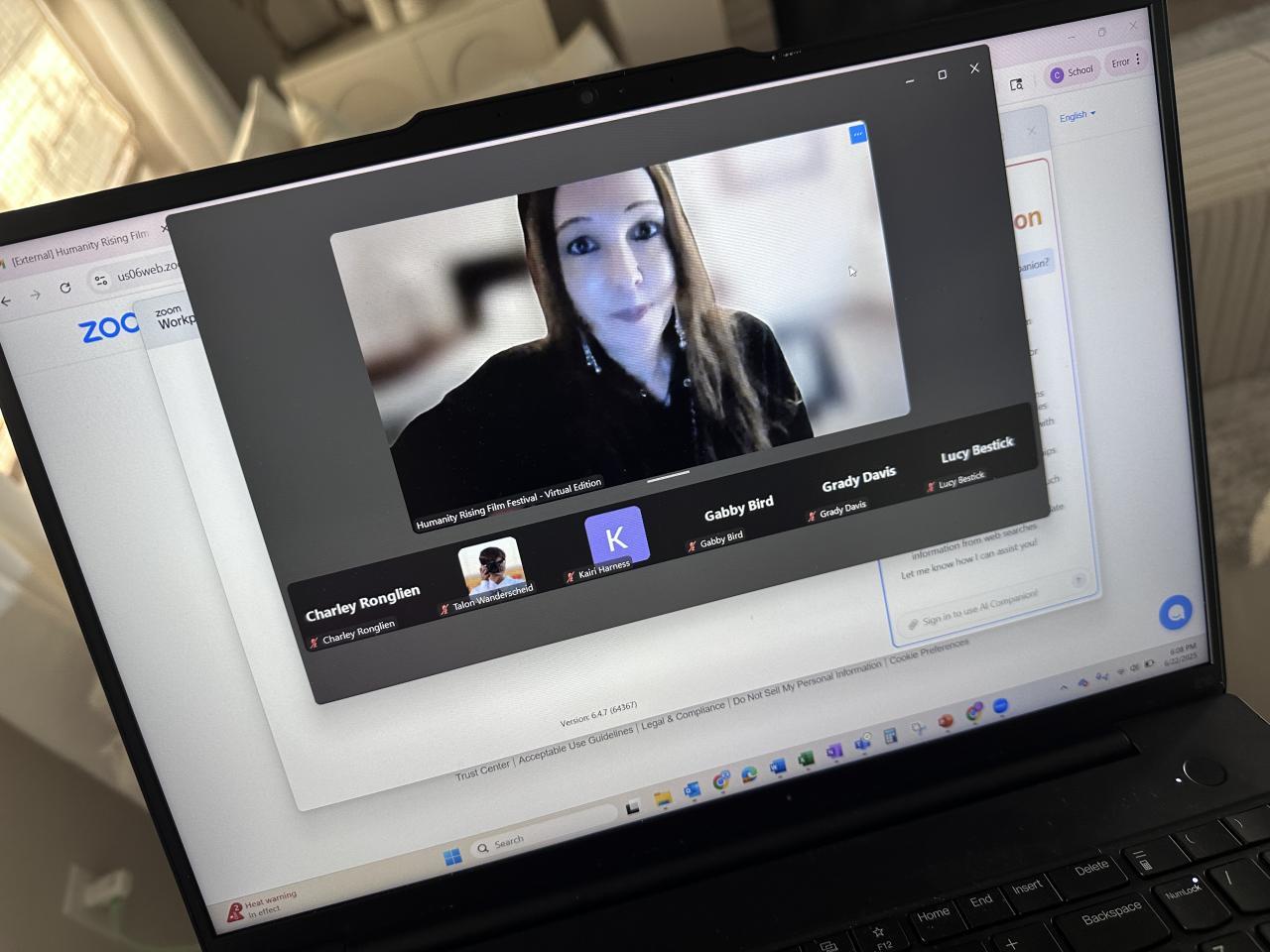
Task: Click the handle bar below the speaker video
Action: click(668, 477)
